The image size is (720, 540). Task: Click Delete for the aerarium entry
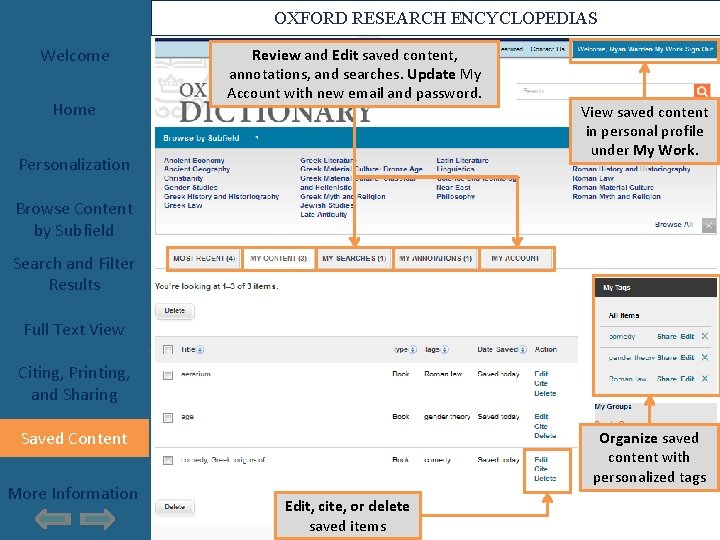(x=545, y=394)
